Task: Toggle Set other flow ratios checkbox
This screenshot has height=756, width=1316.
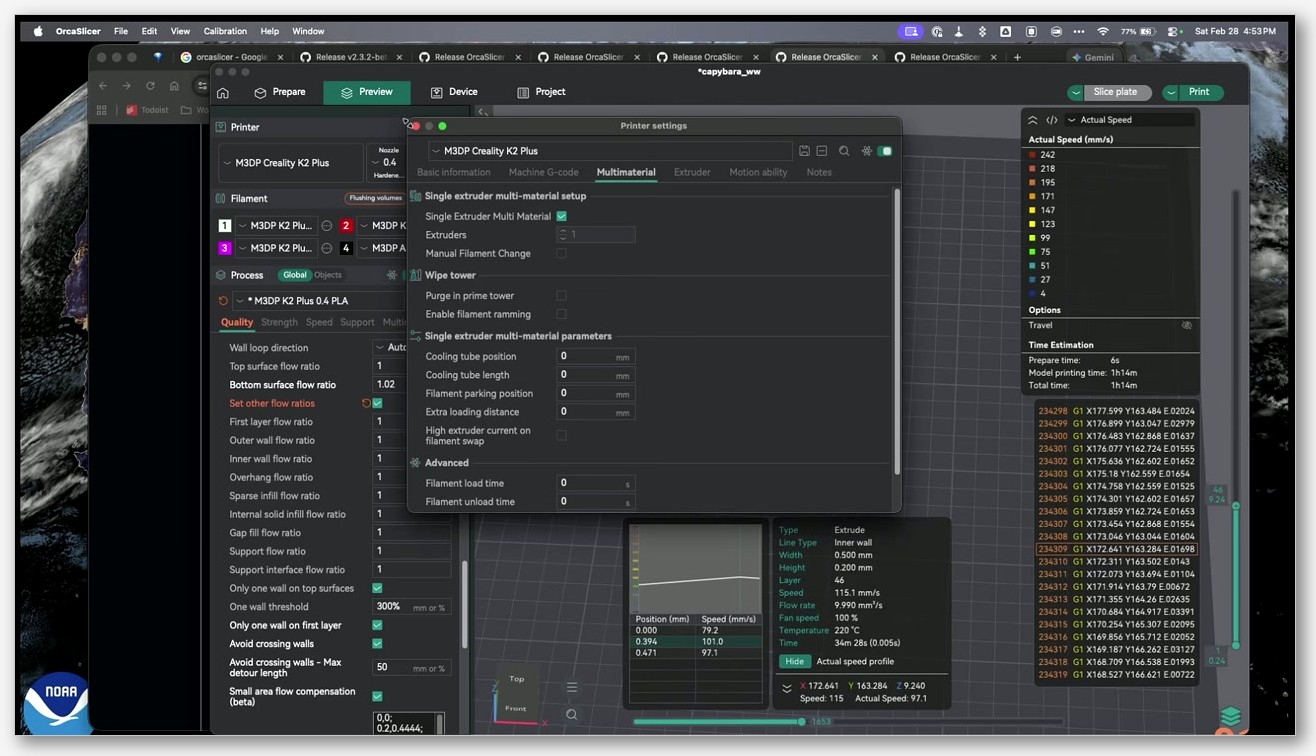Action: tap(377, 403)
